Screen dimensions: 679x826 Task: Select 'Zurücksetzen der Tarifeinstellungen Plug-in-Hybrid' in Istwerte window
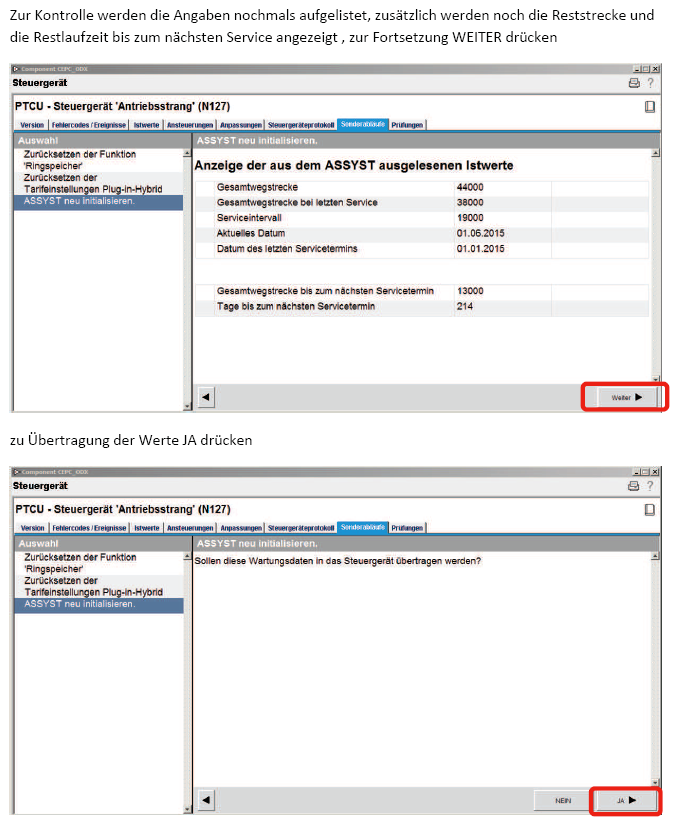(x=99, y=183)
